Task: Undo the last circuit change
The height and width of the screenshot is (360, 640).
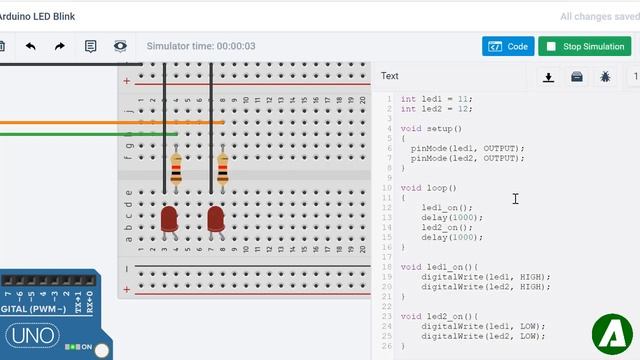Action: [31, 46]
